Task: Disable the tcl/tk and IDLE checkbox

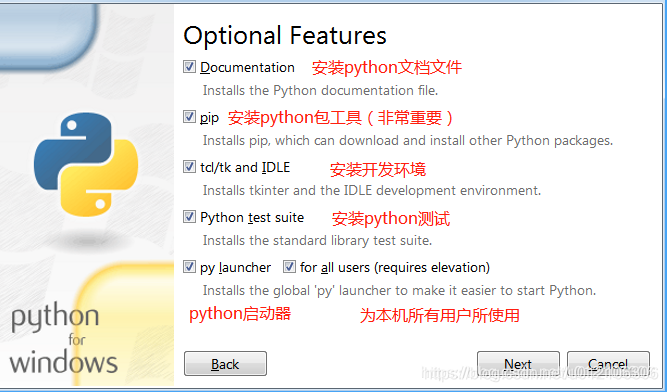Action: (189, 167)
